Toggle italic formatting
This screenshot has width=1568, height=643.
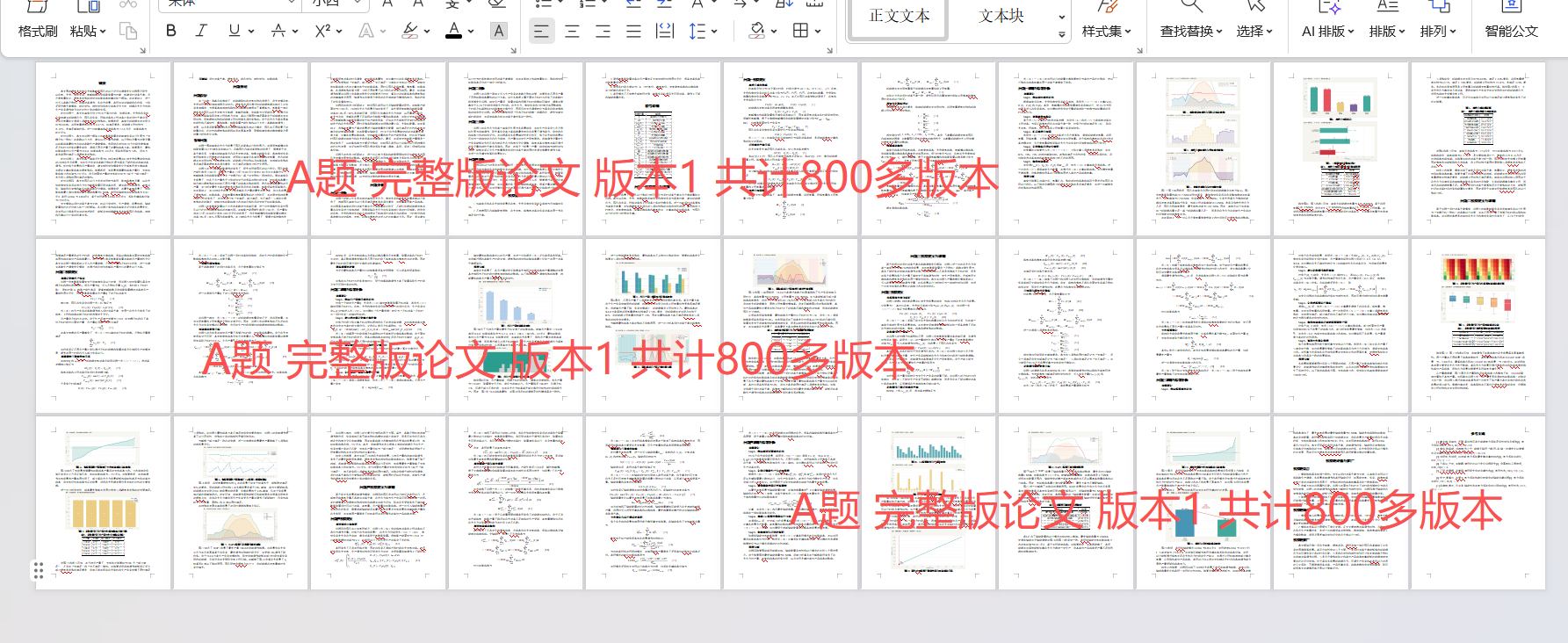[201, 31]
